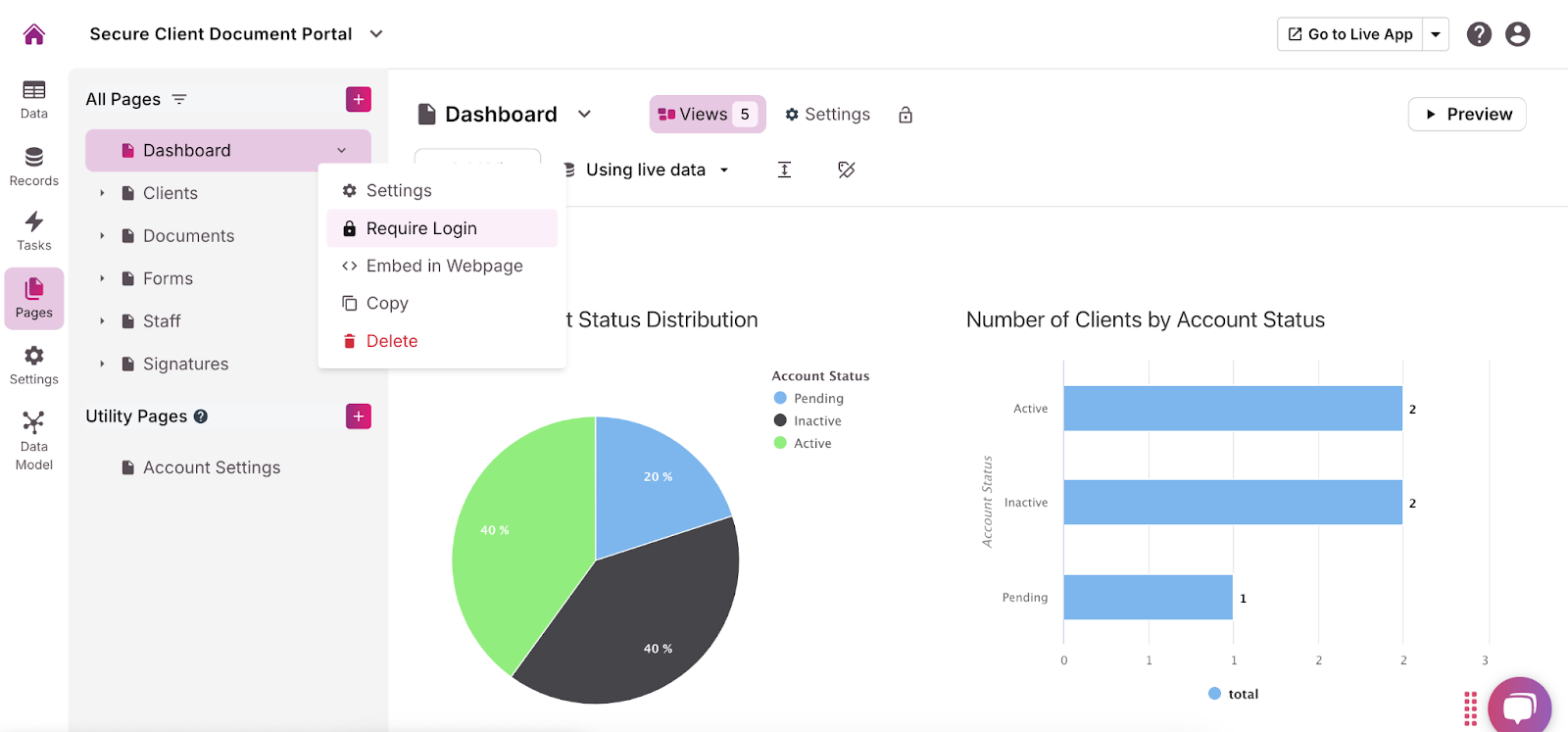Click the lock icon beside Settings
1568x732 pixels.
click(x=906, y=115)
